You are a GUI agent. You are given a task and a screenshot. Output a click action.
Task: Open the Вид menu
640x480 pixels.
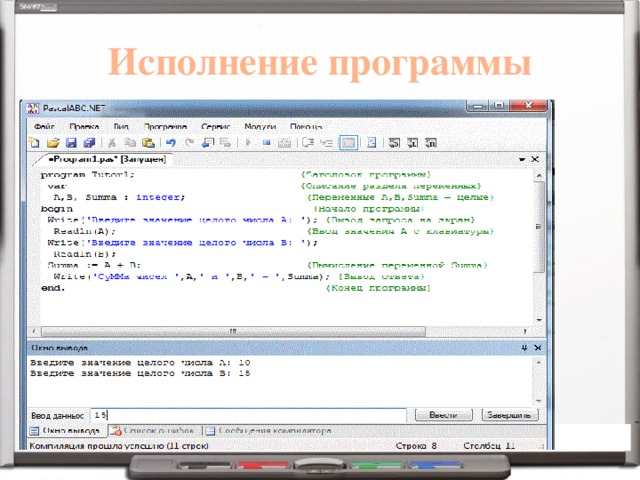(121, 127)
